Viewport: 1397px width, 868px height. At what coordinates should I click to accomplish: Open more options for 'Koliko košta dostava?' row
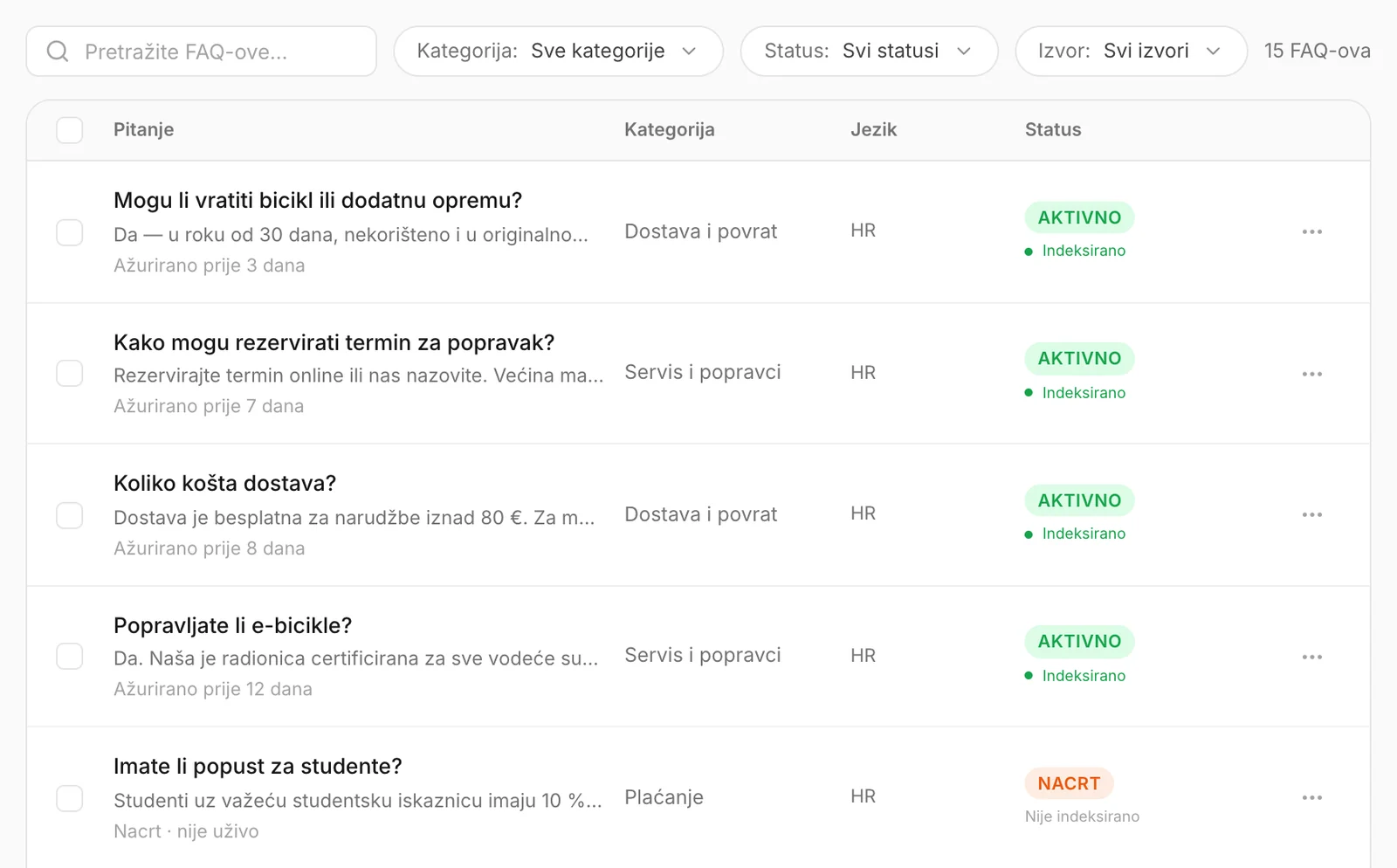coord(1311,514)
